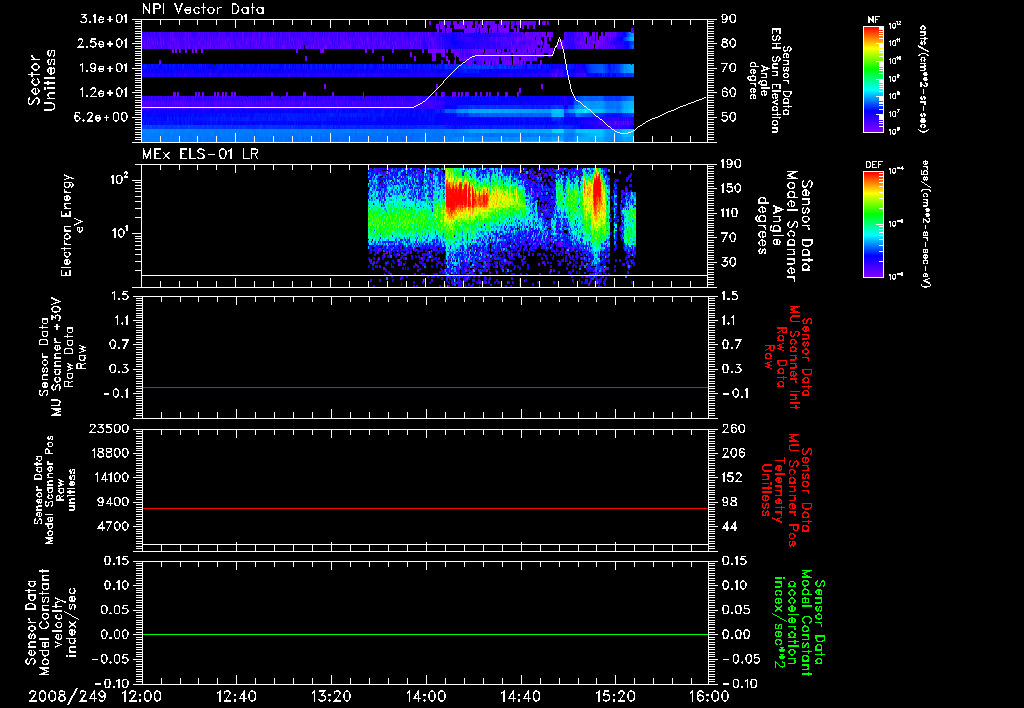Click the "DEF" label above the color bar

point(874,165)
